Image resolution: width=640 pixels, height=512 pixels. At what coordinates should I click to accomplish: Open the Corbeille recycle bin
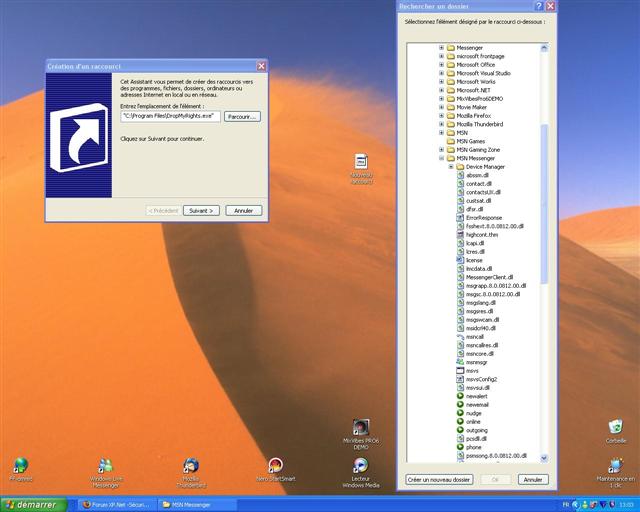pos(616,428)
